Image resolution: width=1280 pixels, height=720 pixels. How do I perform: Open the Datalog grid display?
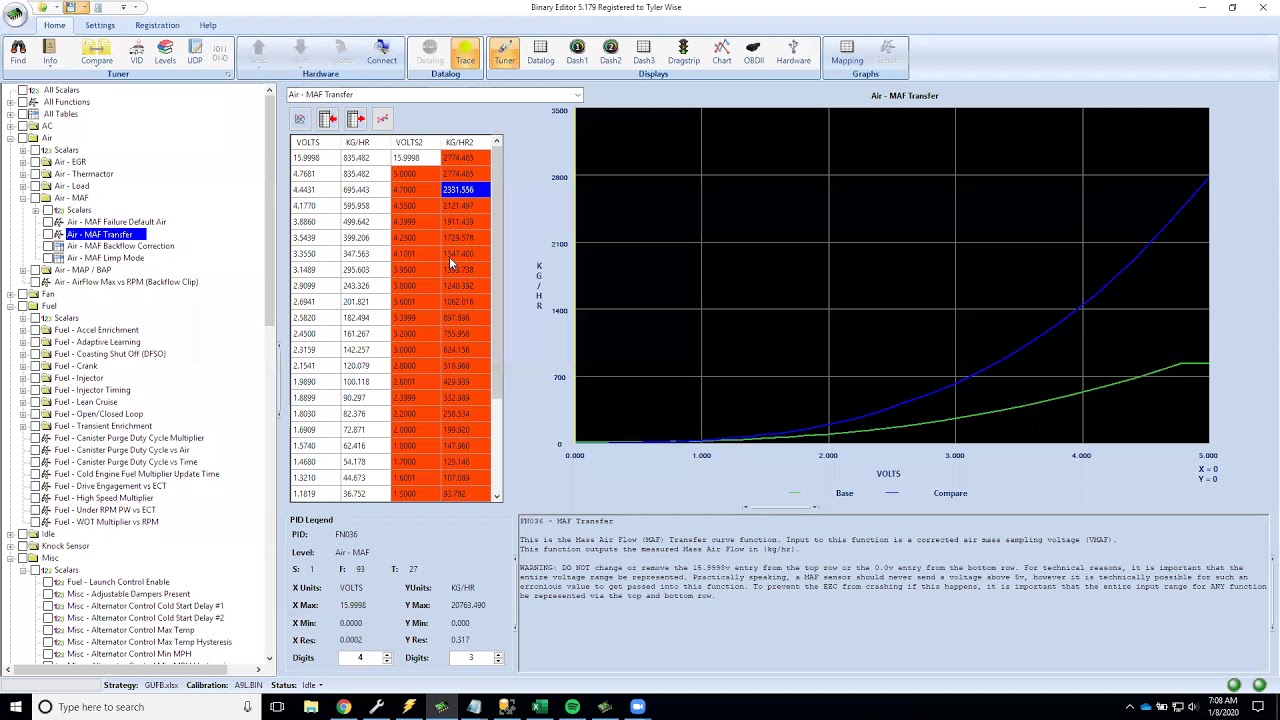coord(541,52)
